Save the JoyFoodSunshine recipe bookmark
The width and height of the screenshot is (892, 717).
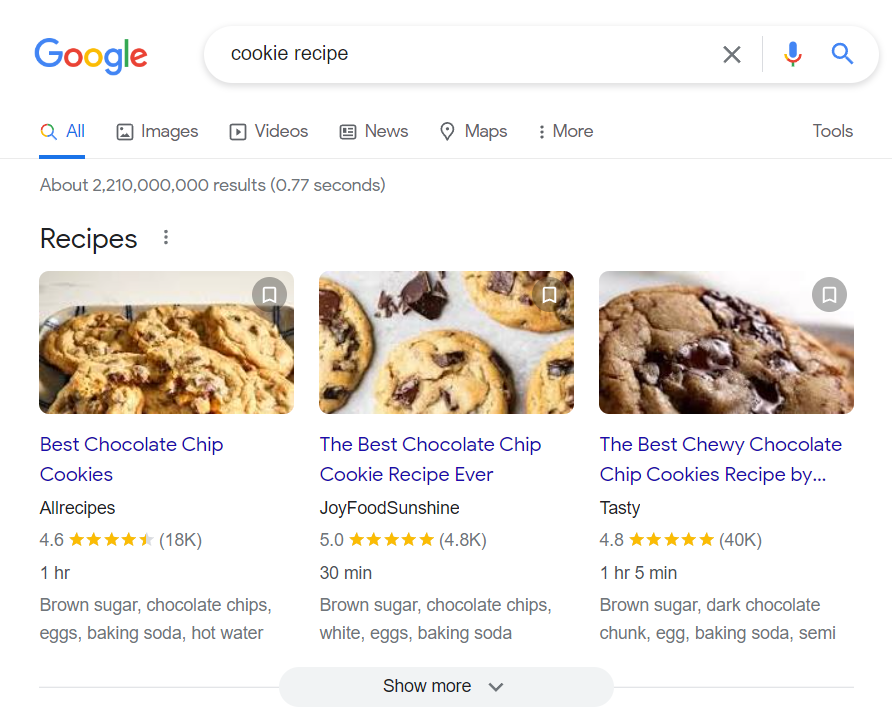point(549,295)
